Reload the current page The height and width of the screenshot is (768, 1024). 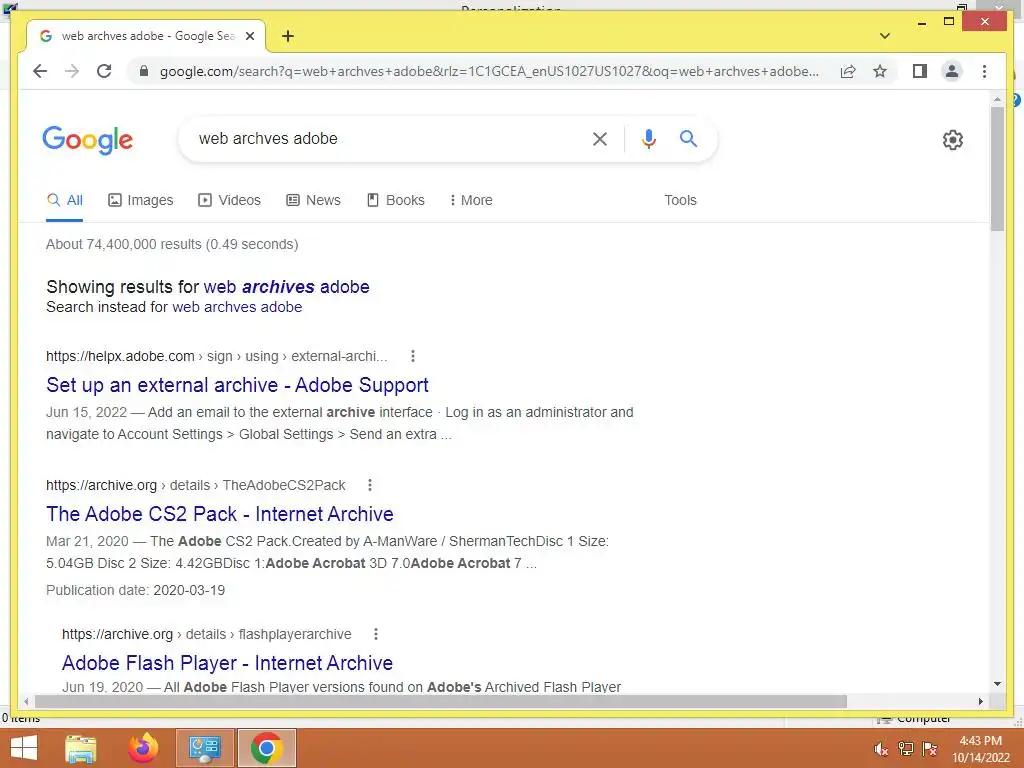[x=104, y=71]
